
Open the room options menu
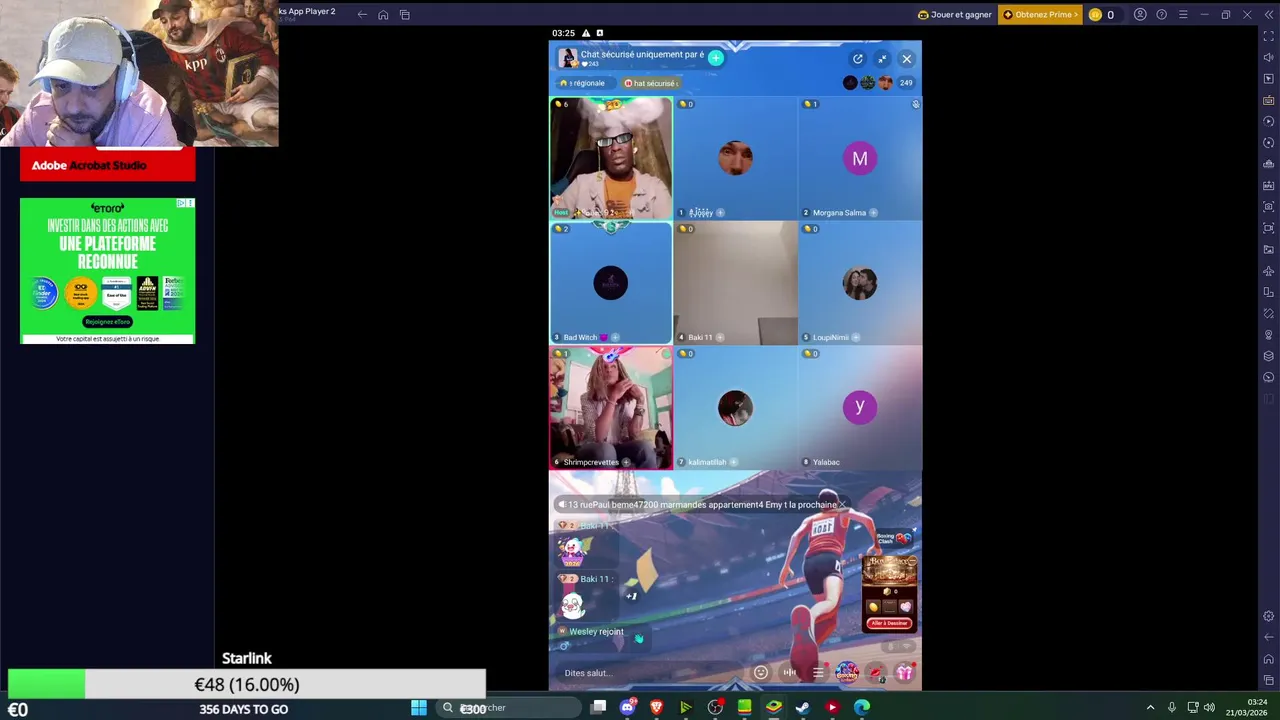[818, 673]
